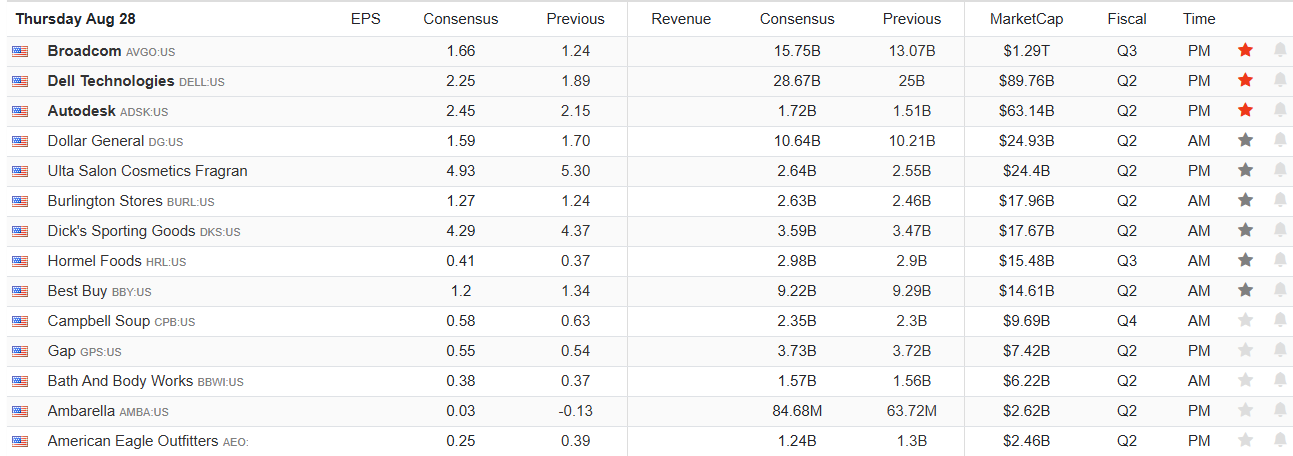Unfavorite Autodesk using its red star
Image resolution: width=1293 pixels, height=456 pixels.
click(x=1245, y=110)
